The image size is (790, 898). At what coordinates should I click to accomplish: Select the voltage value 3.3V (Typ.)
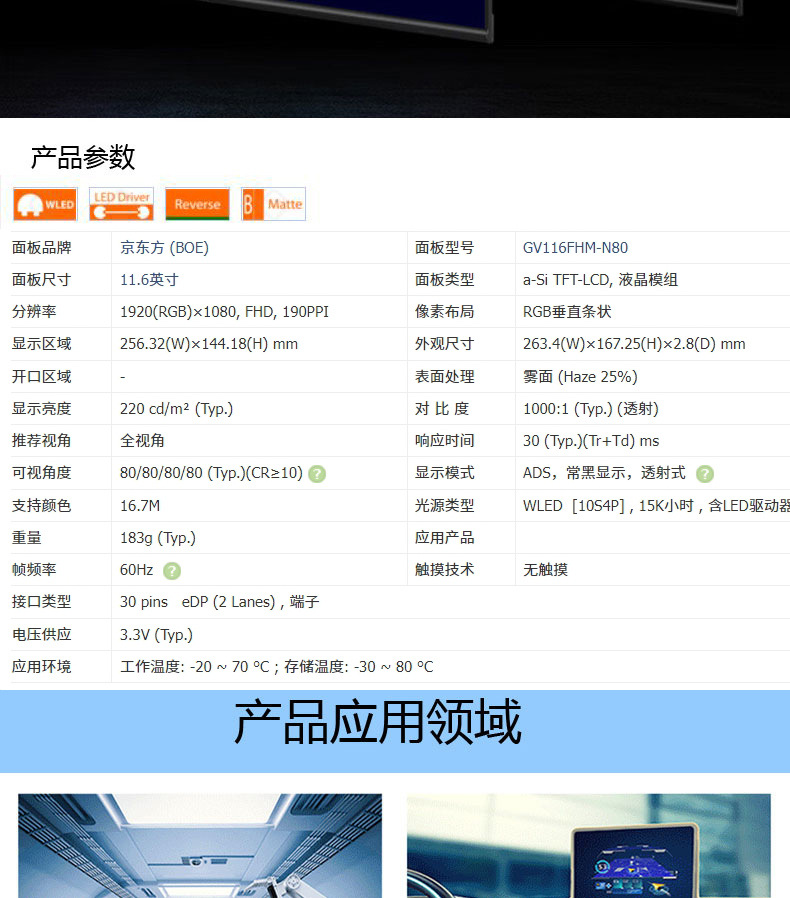(x=156, y=635)
